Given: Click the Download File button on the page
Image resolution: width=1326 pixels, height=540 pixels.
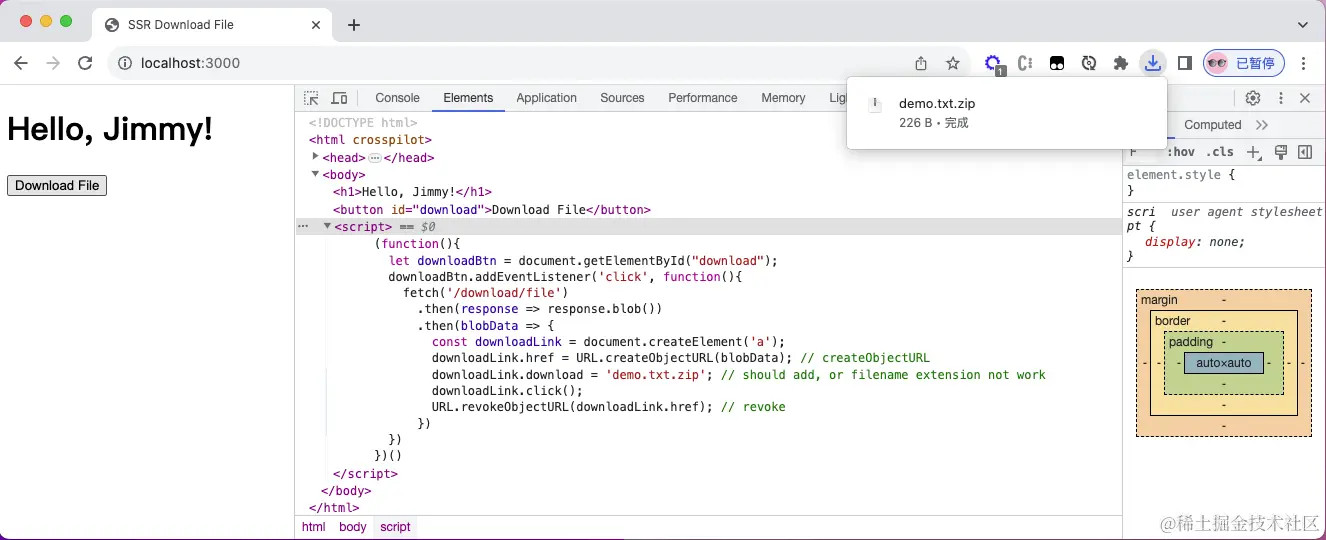Looking at the screenshot, I should pyautogui.click(x=57, y=185).
